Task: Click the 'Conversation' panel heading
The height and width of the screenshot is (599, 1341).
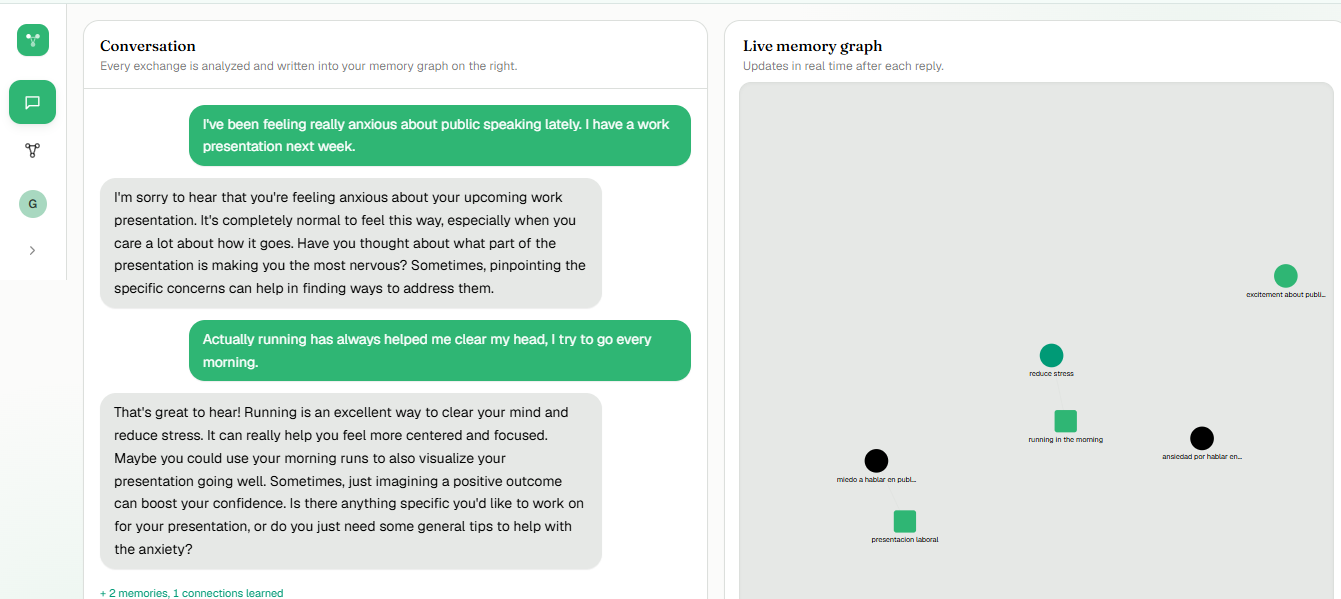Action: point(148,46)
